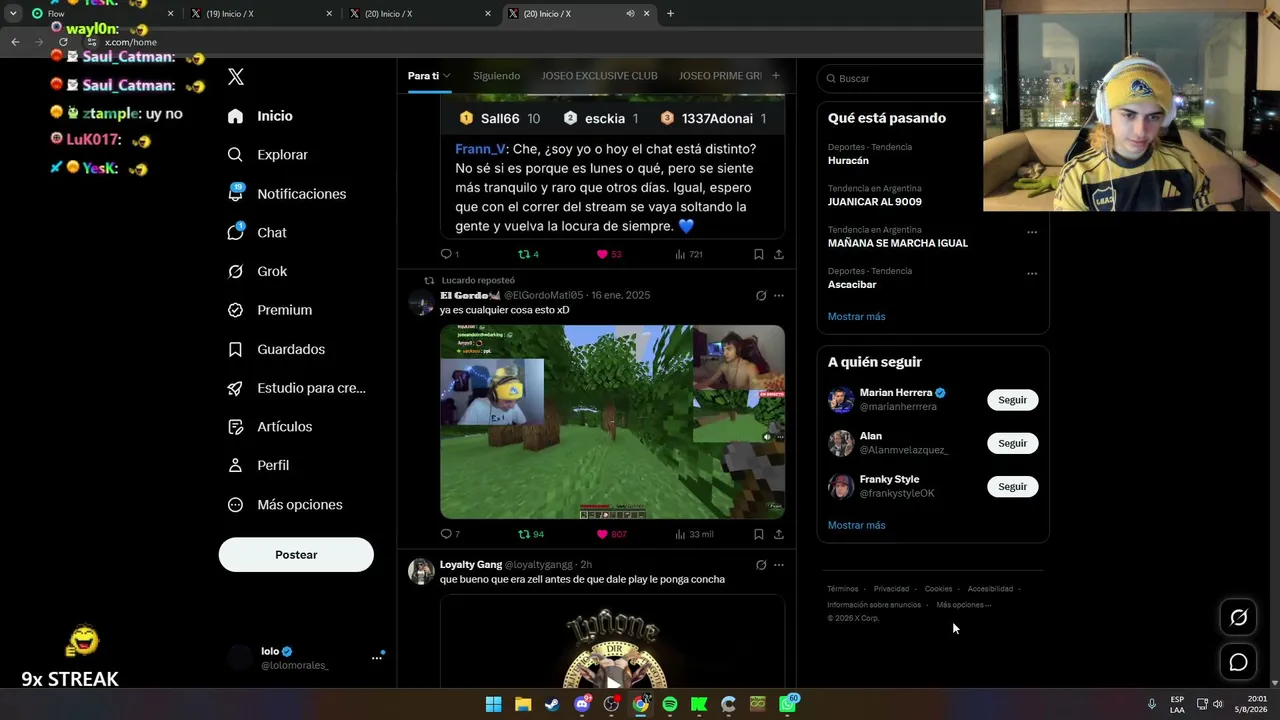Play the video in Loyalty Gang's post
This screenshot has width=1280, height=720.
613,683
